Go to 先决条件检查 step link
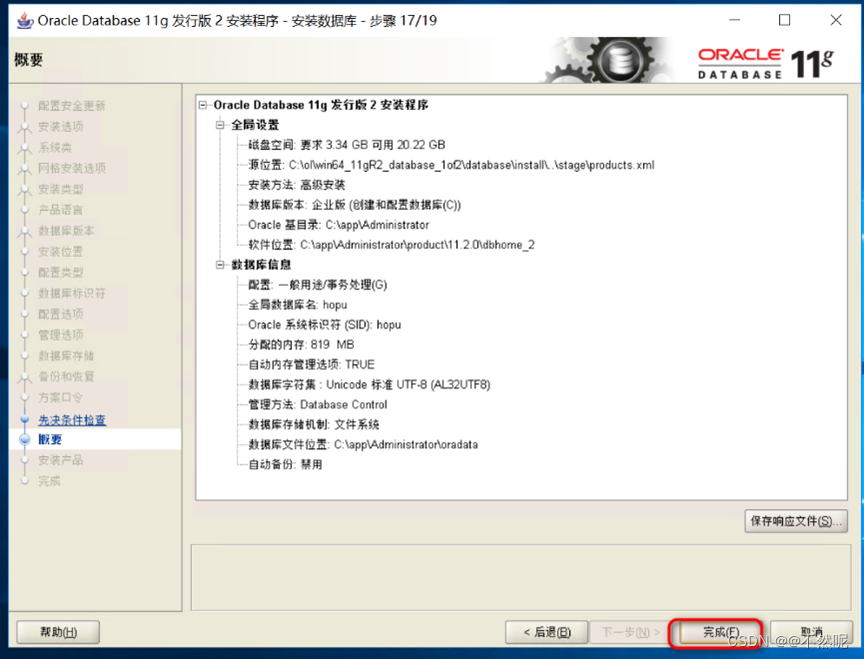Viewport: 864px width, 659px height. (x=72, y=420)
